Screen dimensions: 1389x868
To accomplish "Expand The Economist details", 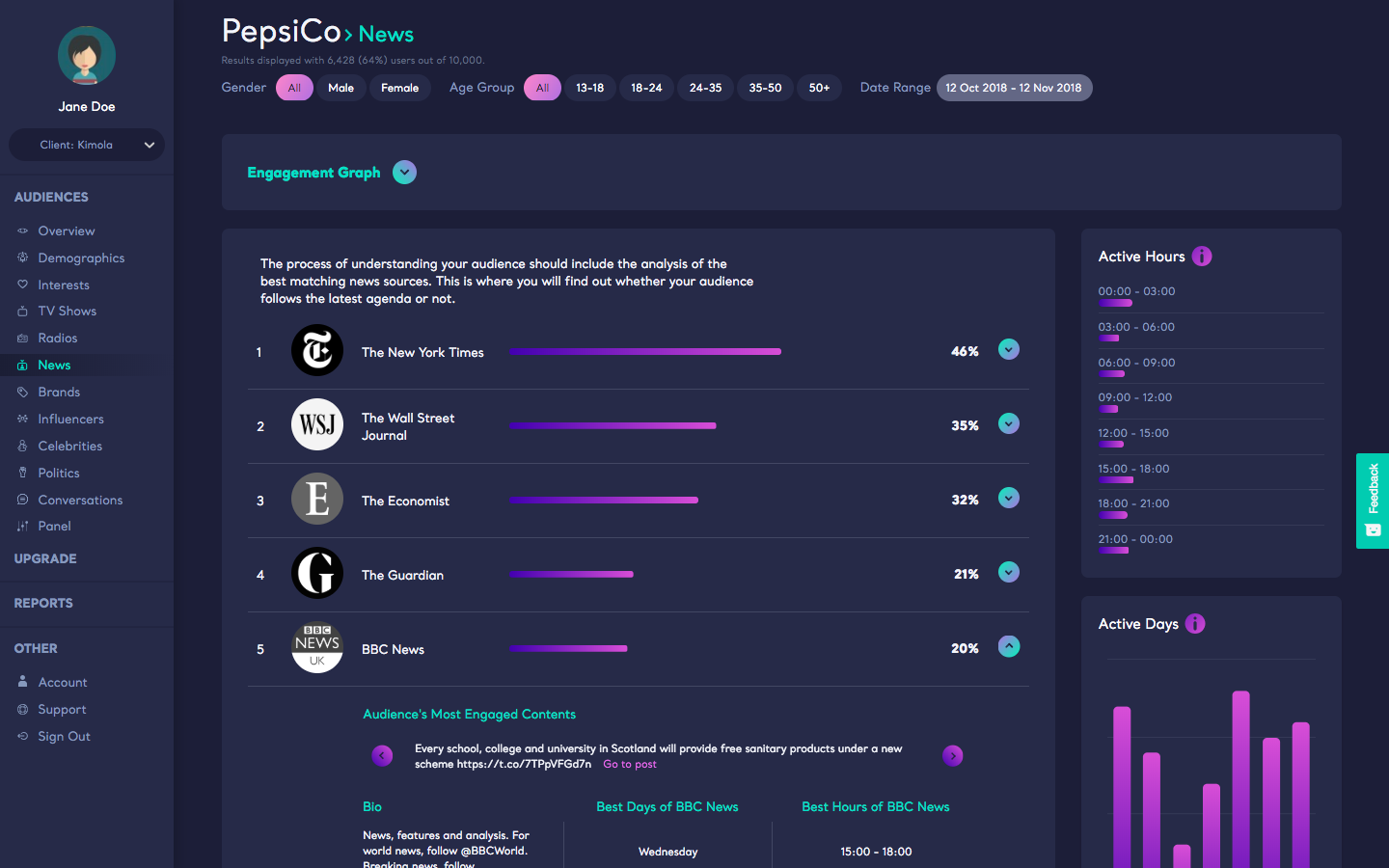I will coord(1009,498).
